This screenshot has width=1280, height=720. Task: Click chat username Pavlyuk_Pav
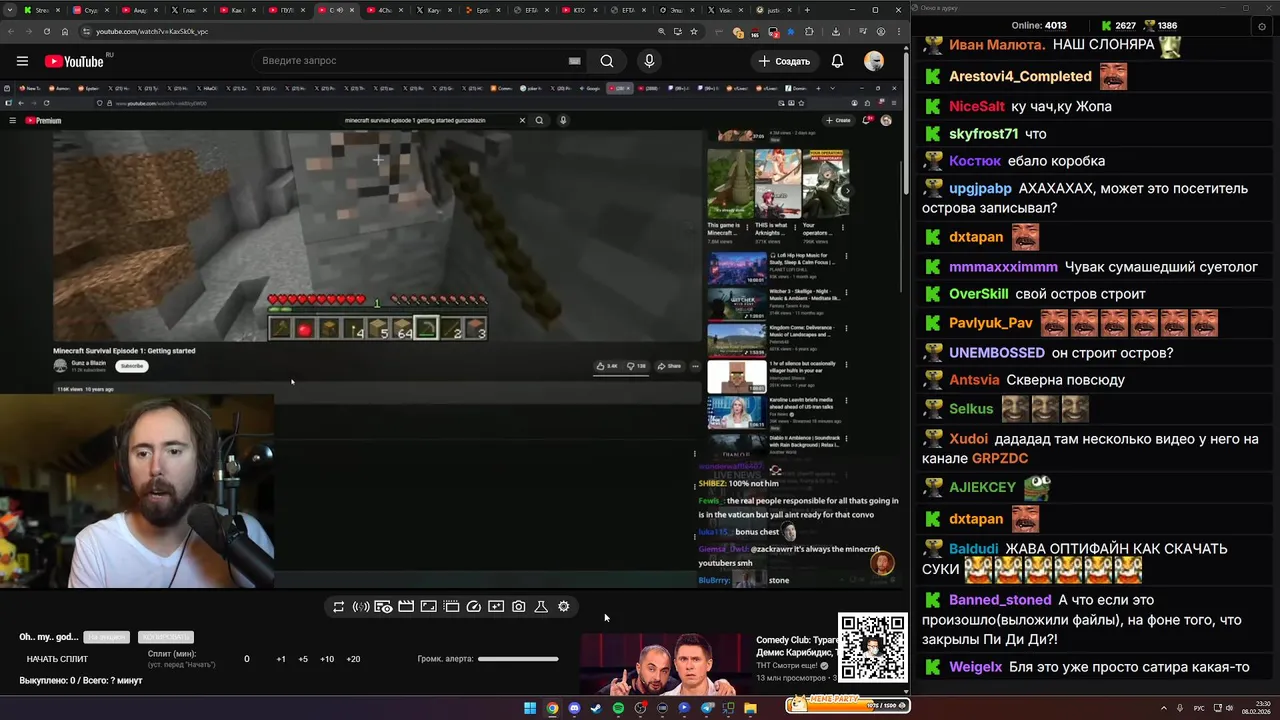(991, 323)
